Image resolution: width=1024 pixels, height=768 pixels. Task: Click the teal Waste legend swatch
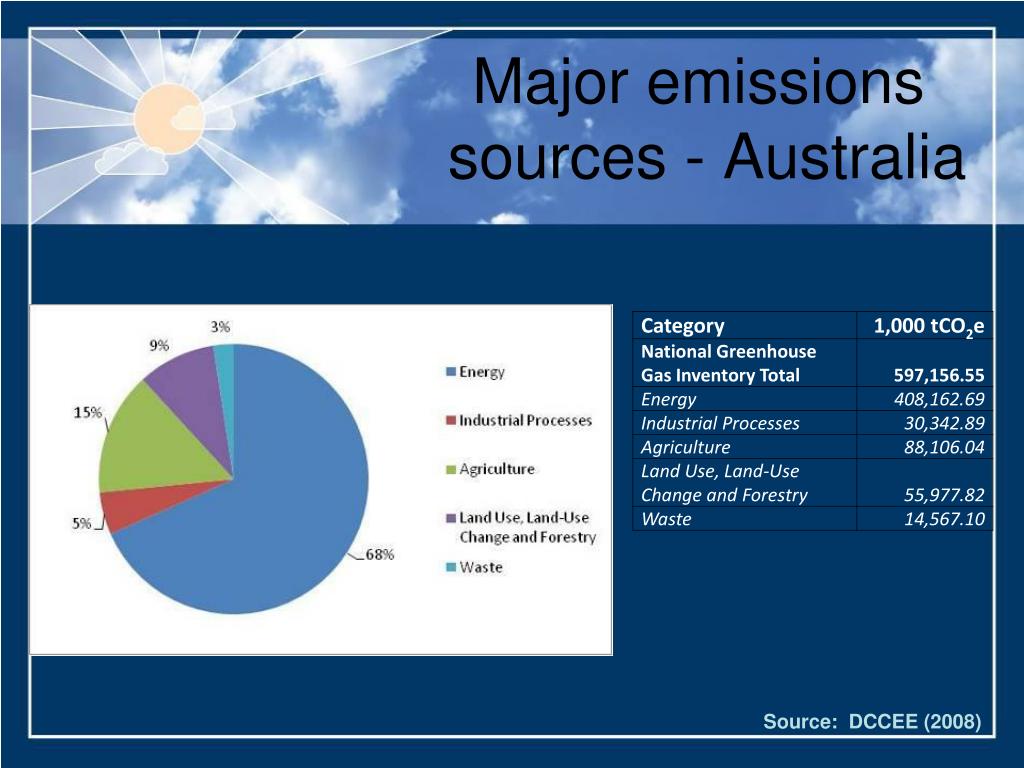tap(451, 567)
